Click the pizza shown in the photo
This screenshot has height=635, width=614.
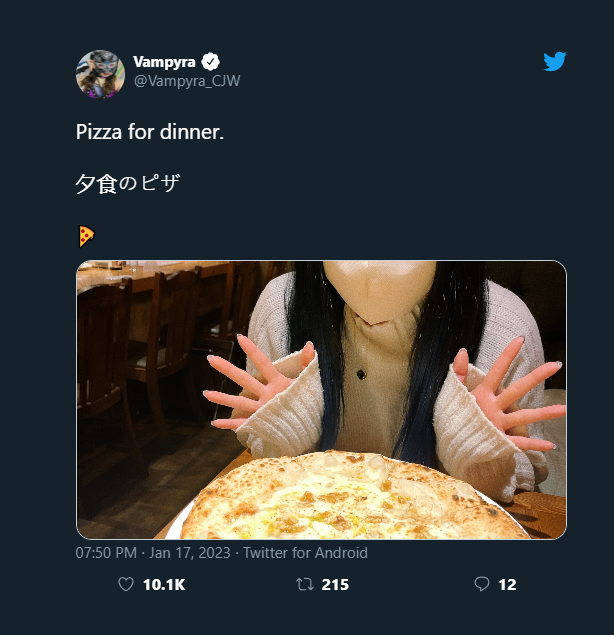[350, 500]
